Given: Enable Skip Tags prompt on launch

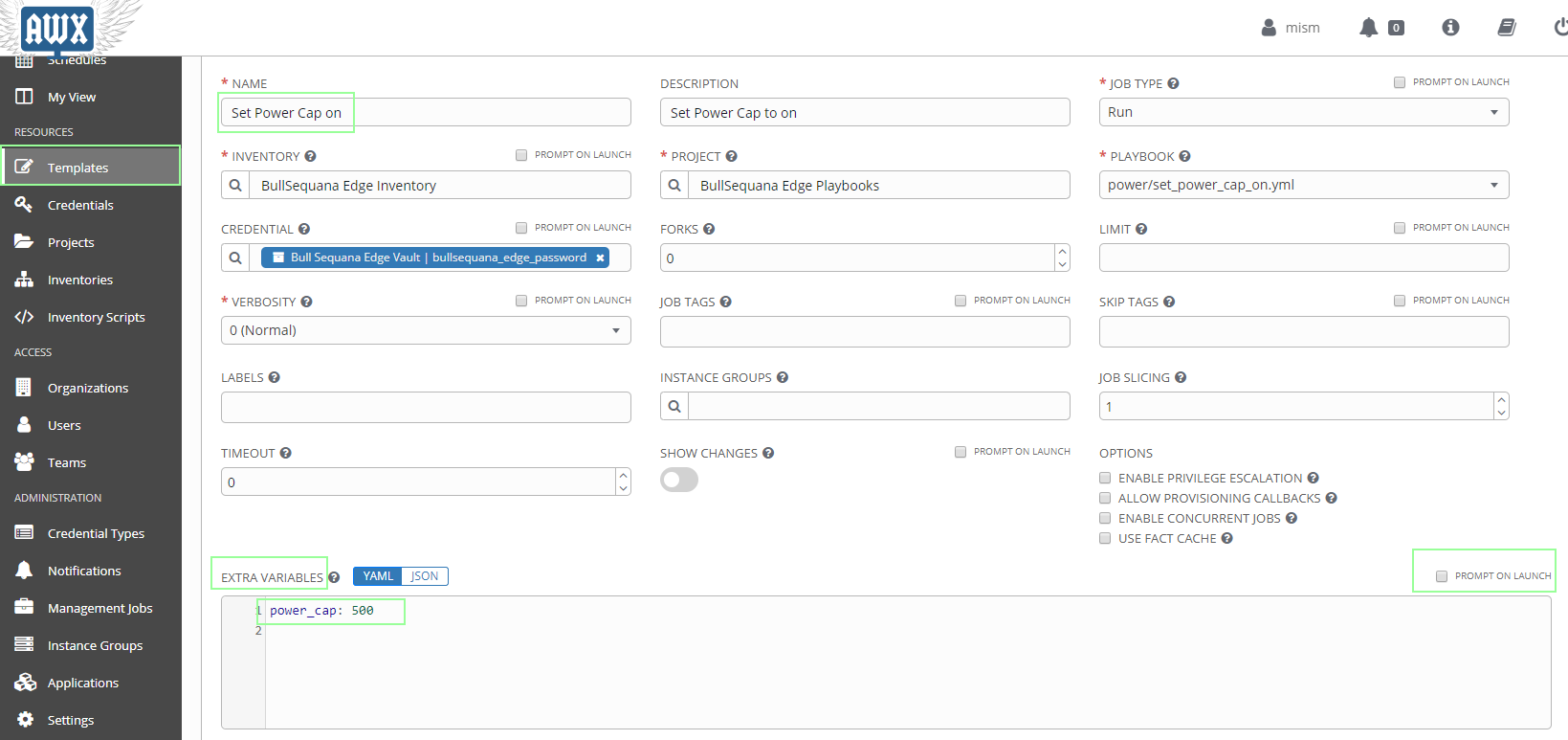Looking at the screenshot, I should [1400, 301].
